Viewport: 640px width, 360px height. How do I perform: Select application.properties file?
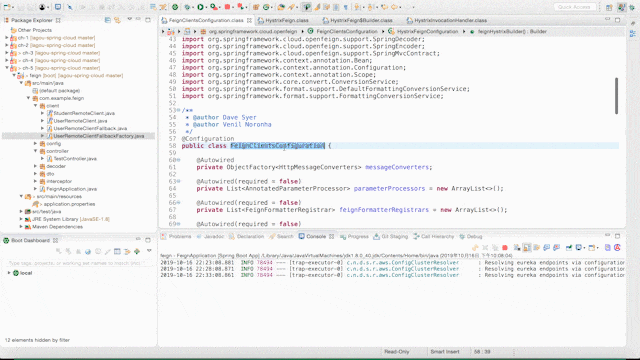[x=69, y=204]
